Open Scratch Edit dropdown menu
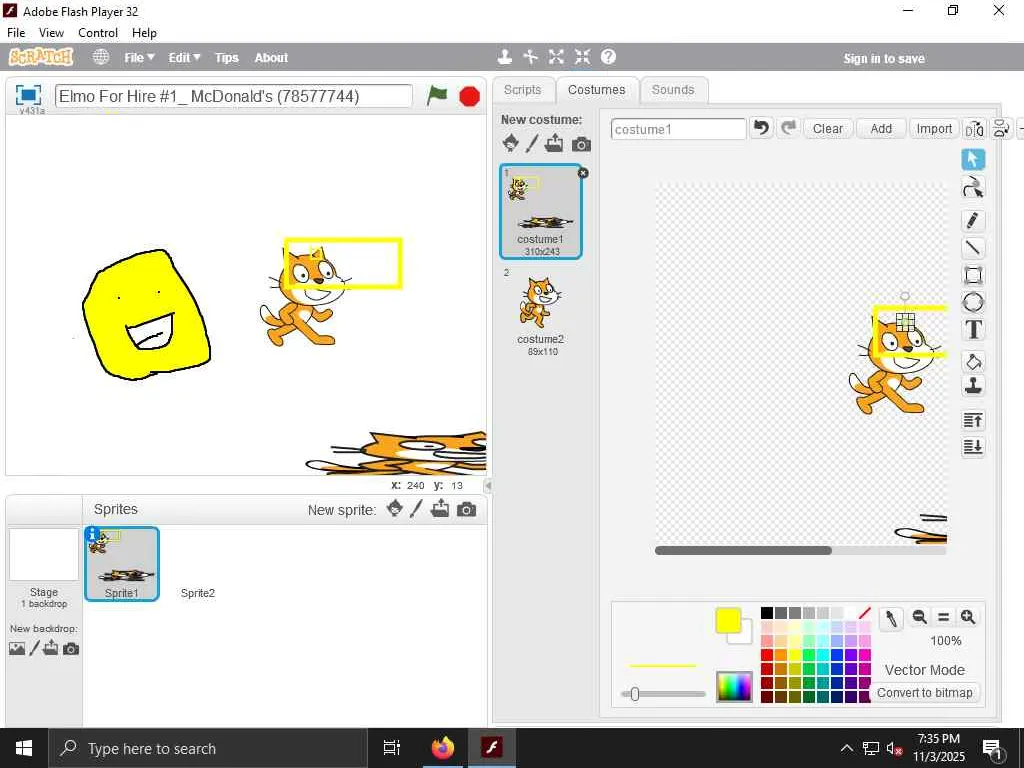 (184, 57)
